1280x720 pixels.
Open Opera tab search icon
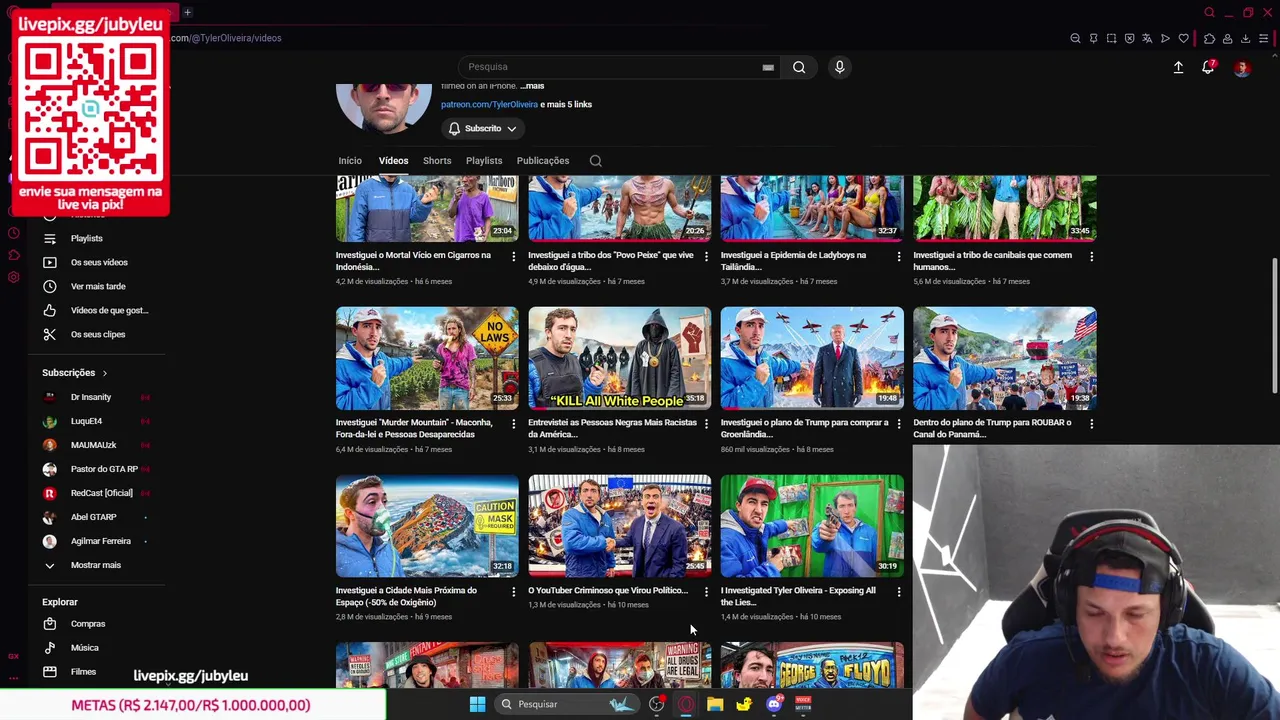pos(1209,13)
